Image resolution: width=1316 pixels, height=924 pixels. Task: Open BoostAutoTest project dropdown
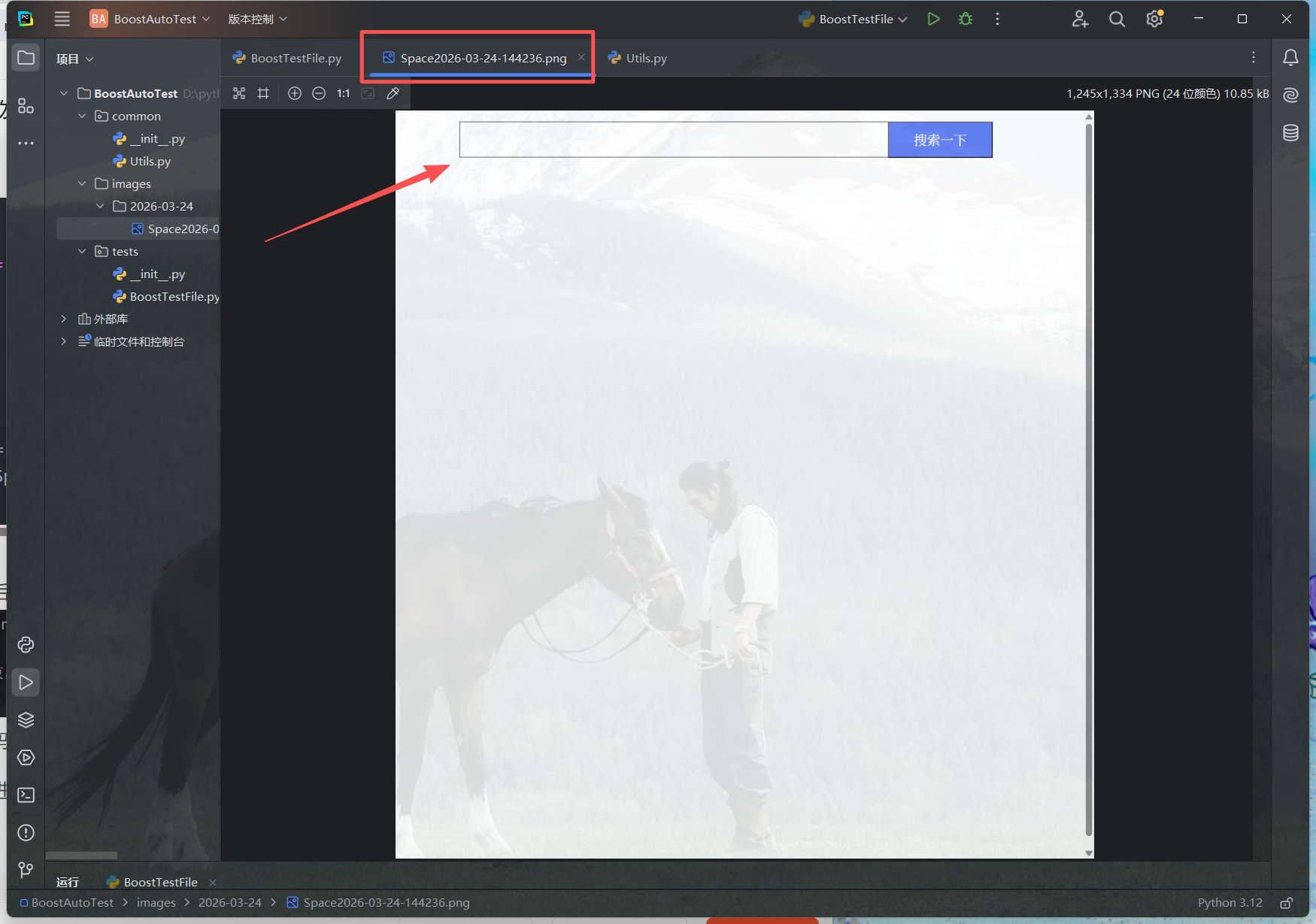point(150,19)
